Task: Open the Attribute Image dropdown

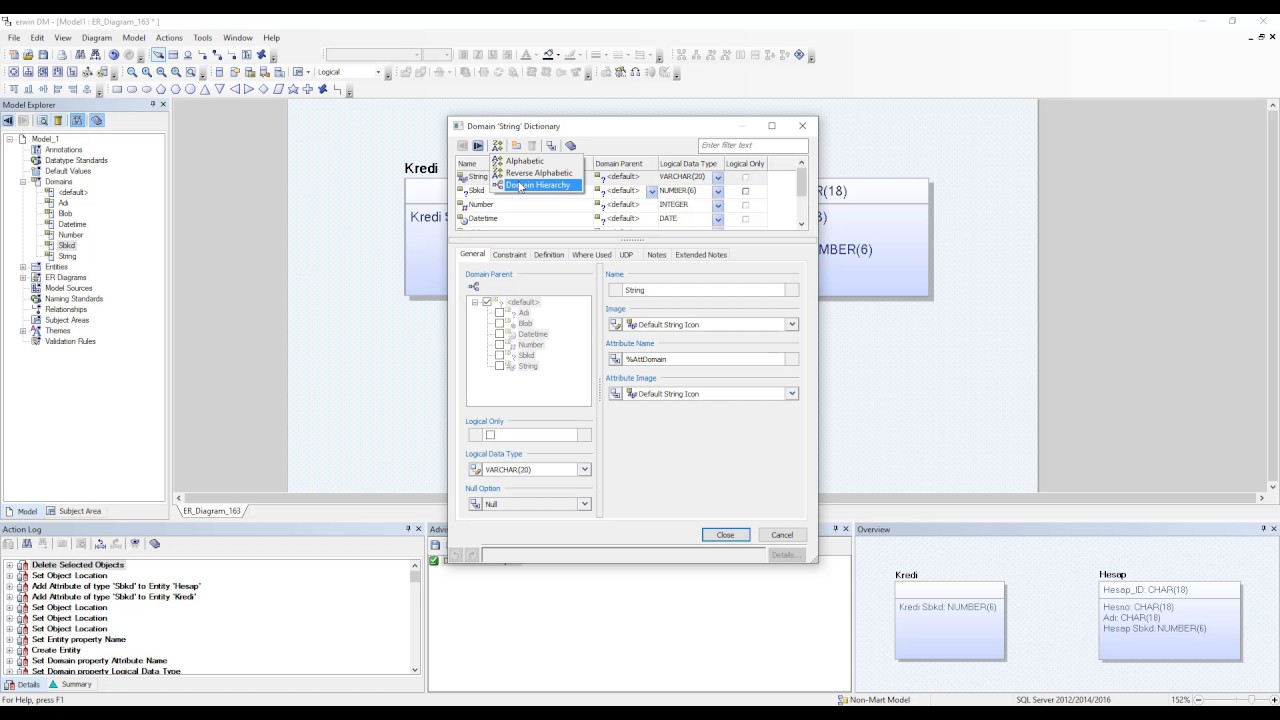Action: [x=792, y=394]
